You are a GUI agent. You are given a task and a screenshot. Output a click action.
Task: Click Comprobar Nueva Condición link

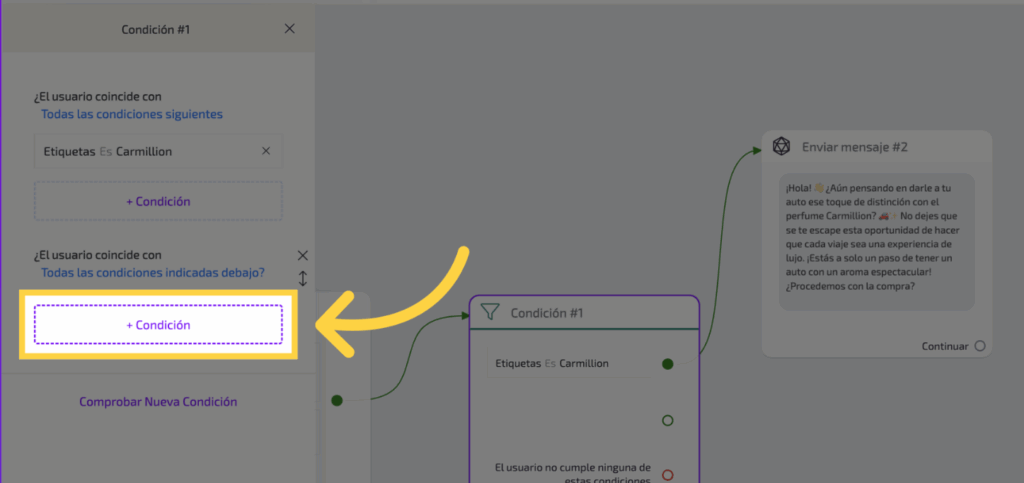pos(158,402)
